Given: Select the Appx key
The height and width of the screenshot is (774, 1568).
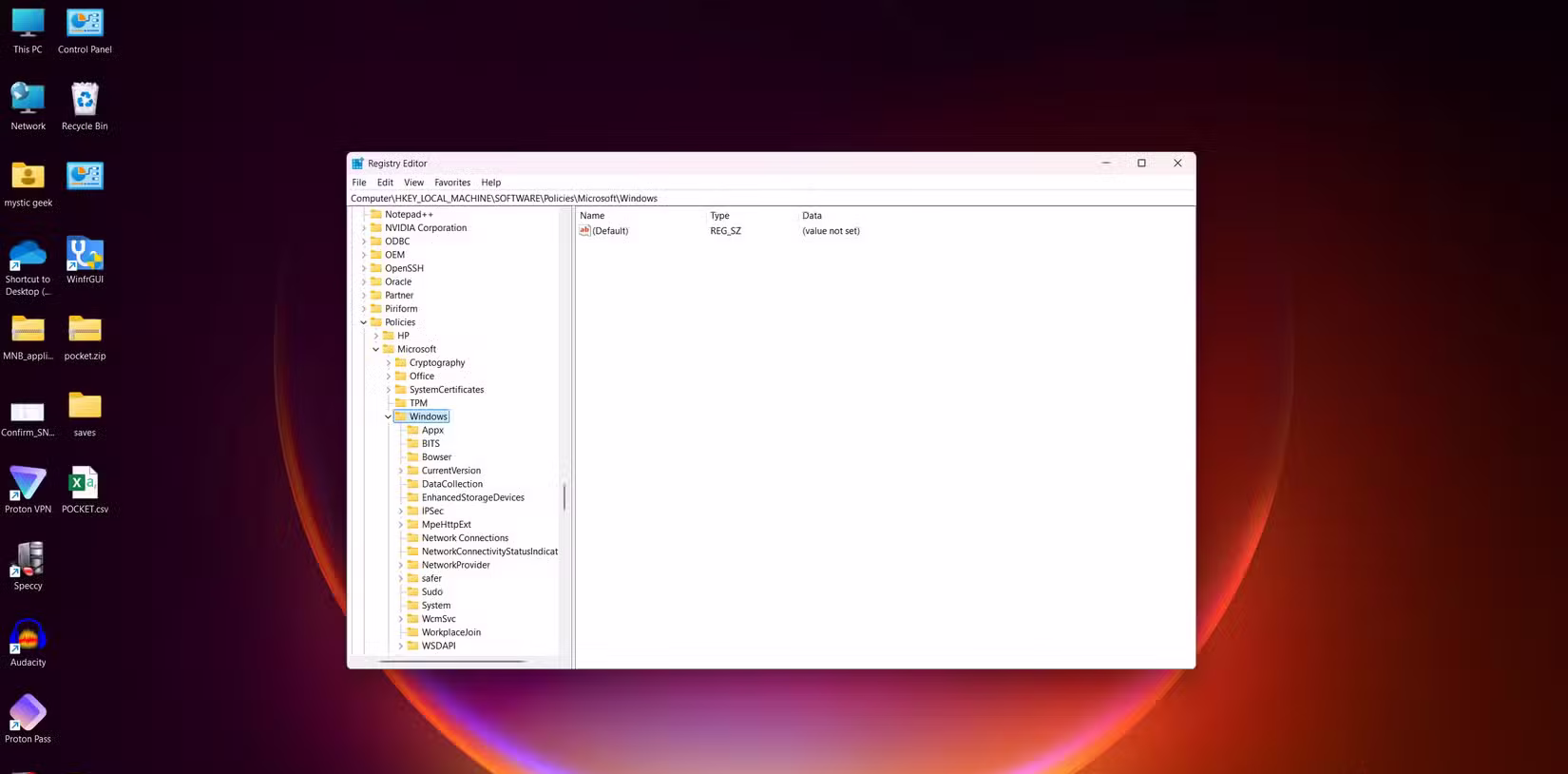Looking at the screenshot, I should click(432, 430).
